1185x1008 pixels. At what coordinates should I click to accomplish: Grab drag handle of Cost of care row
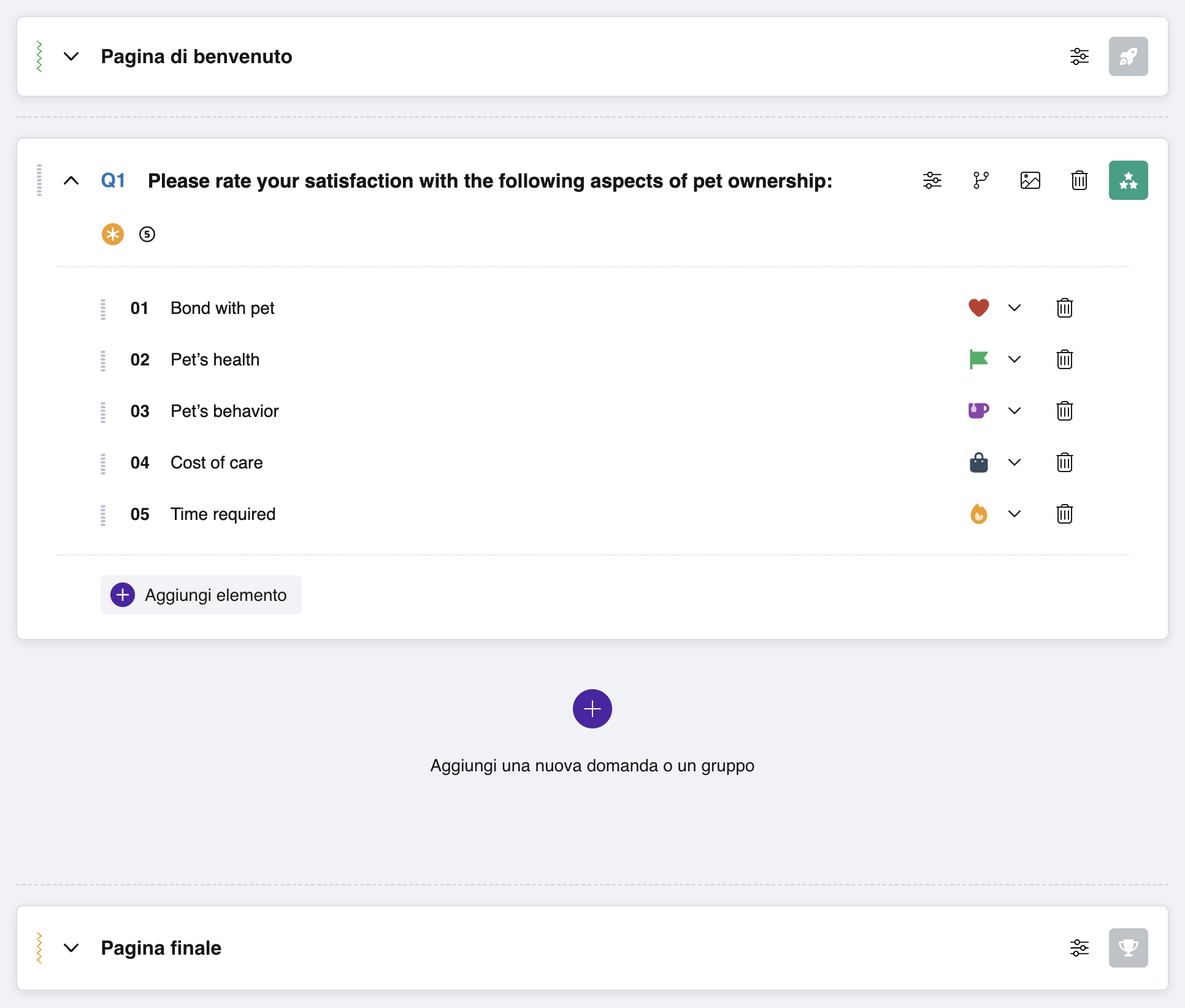[103, 464]
